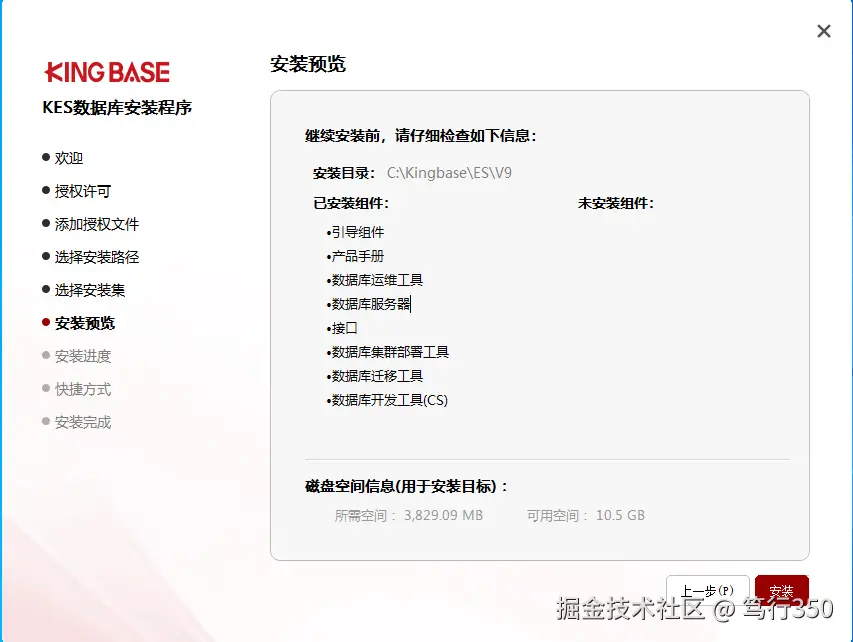Click the 继续安装前 instruction line

tap(421, 135)
